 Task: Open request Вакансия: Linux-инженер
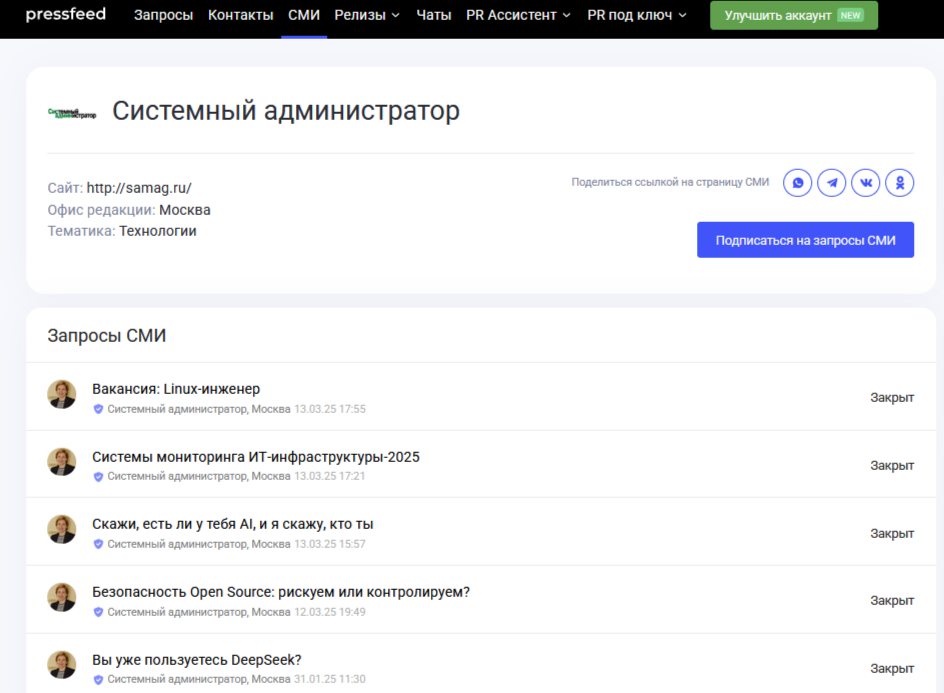click(176, 389)
